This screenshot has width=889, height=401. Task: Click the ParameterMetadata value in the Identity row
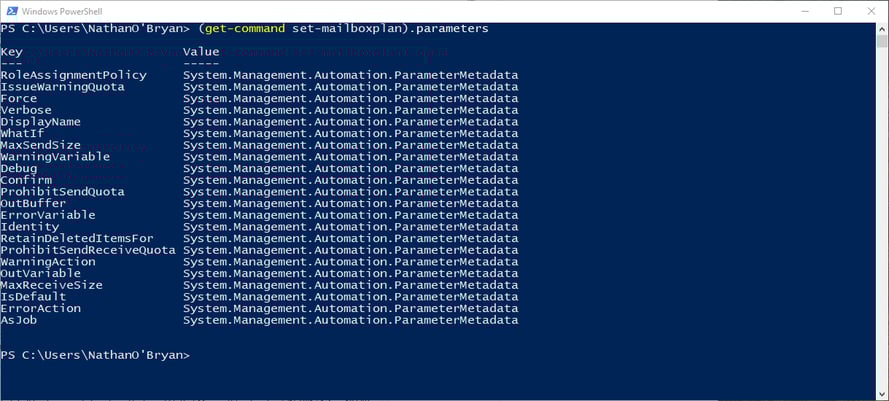(350, 227)
